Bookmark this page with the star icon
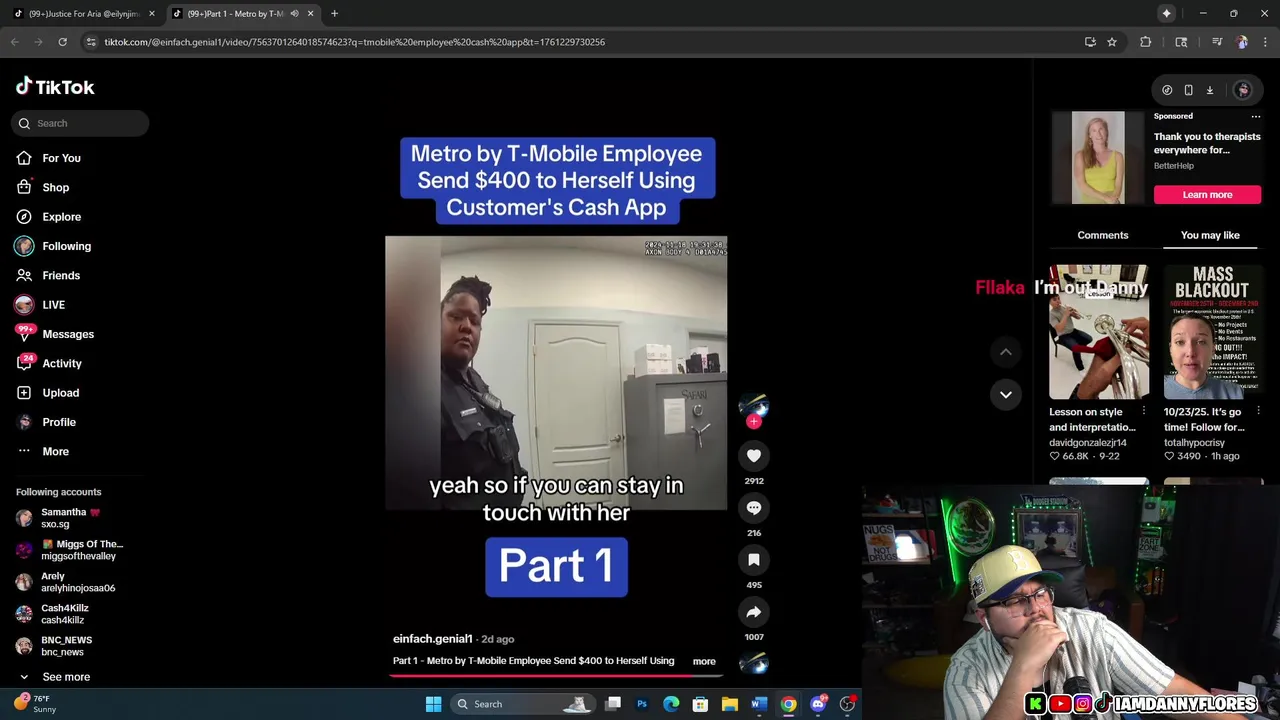1280x720 pixels. click(x=1111, y=42)
